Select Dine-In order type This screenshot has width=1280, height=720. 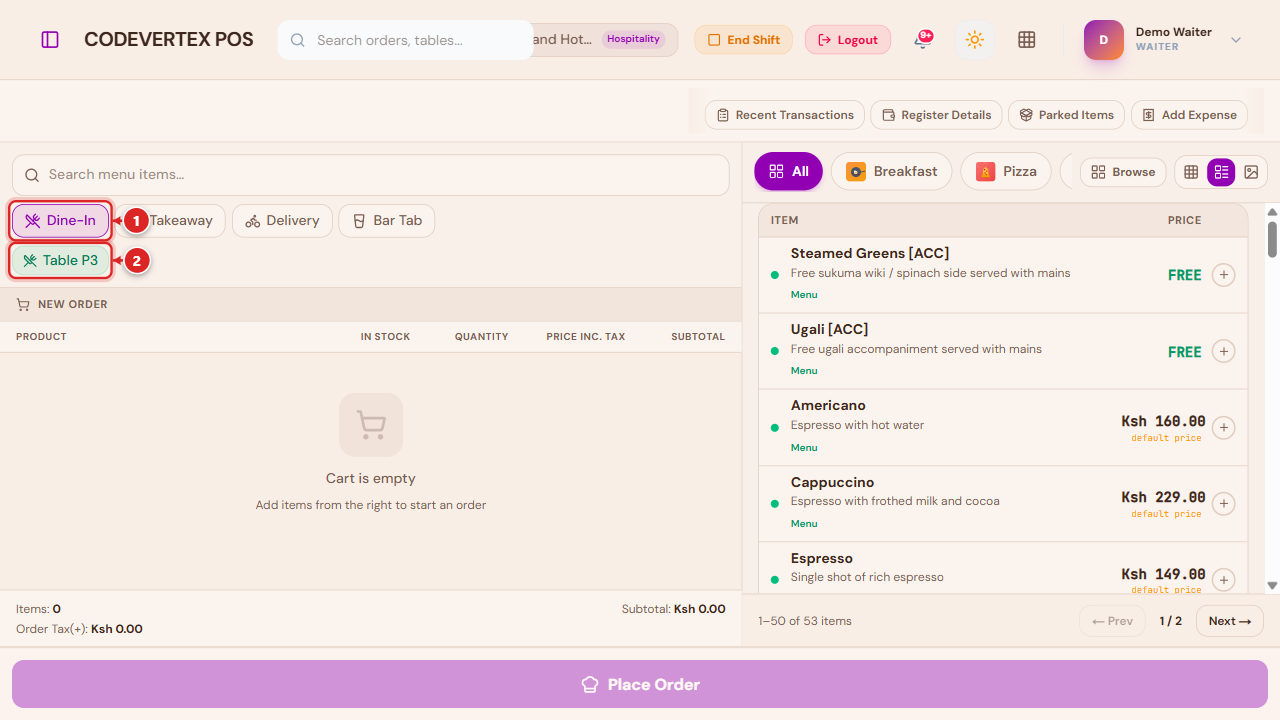pyautogui.click(x=61, y=221)
